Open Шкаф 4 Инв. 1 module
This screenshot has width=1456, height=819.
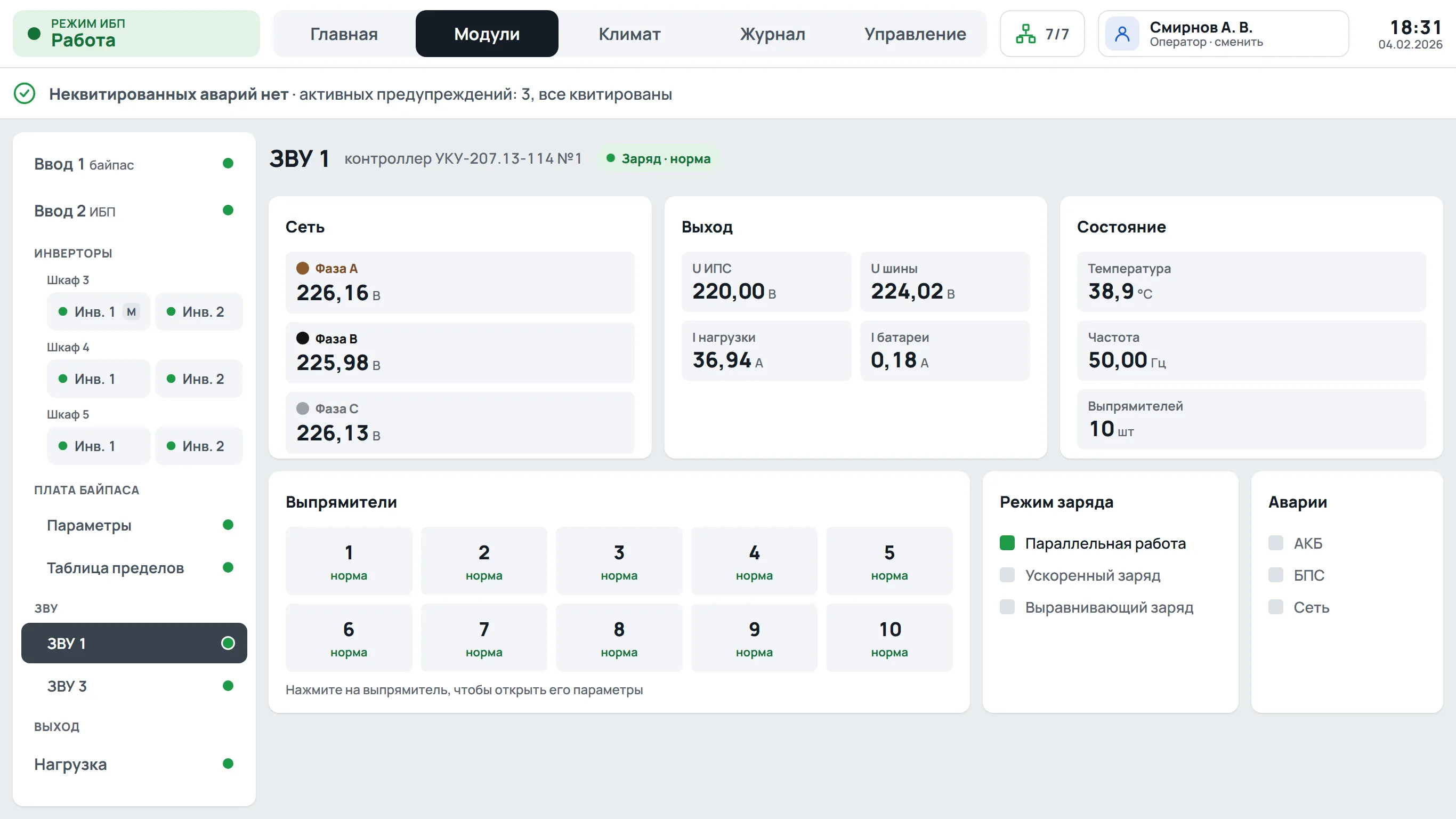(x=99, y=379)
